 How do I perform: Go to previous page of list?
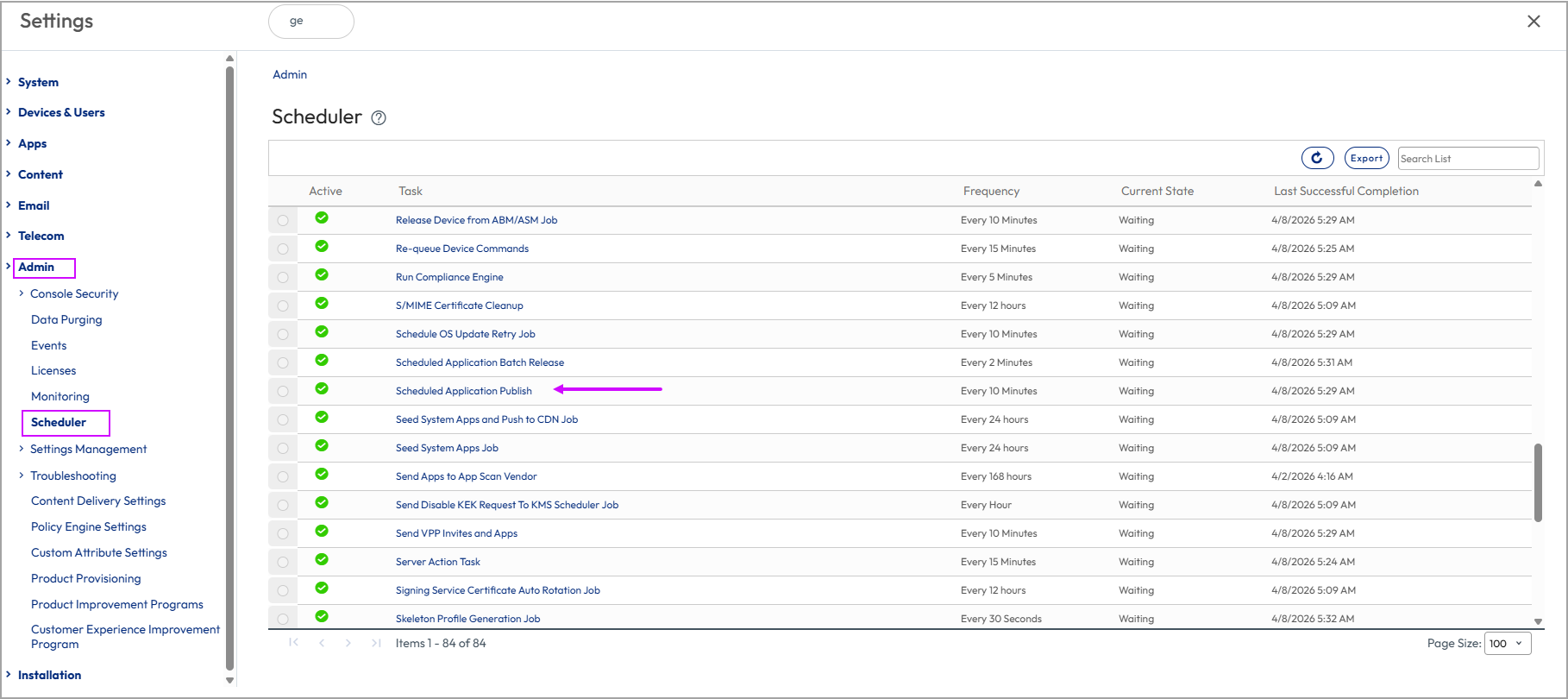(x=322, y=643)
